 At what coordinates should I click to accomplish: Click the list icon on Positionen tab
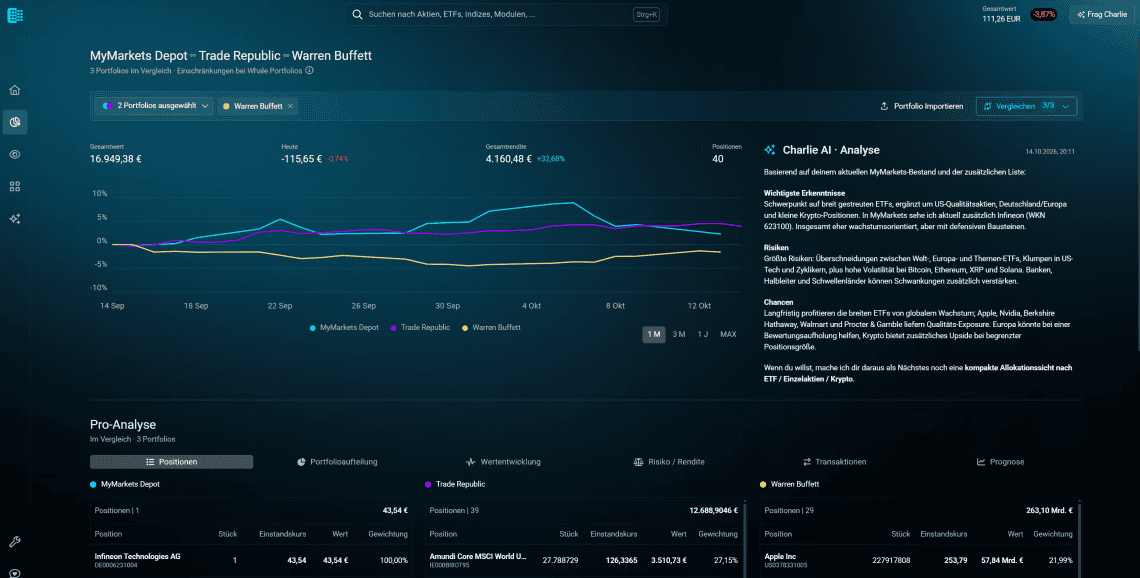150,462
